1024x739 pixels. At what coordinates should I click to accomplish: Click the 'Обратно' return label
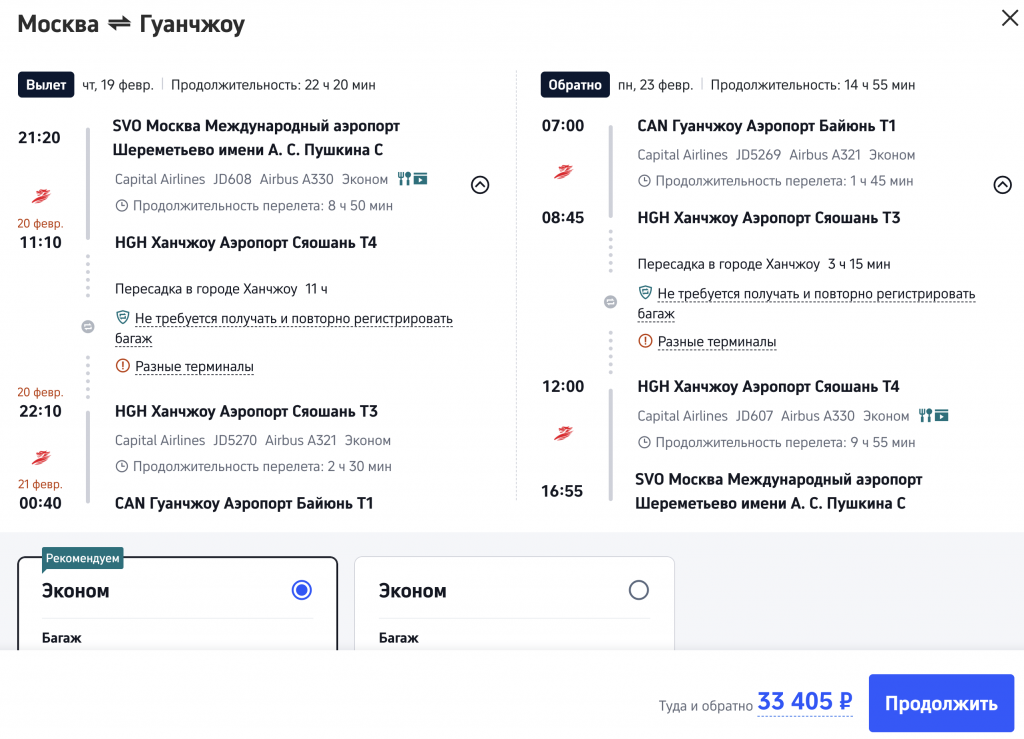[x=575, y=85]
